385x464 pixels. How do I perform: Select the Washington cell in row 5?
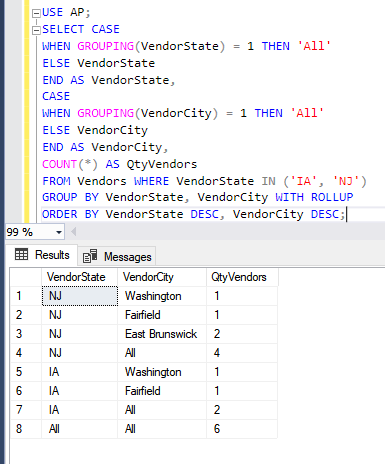pyautogui.click(x=162, y=372)
